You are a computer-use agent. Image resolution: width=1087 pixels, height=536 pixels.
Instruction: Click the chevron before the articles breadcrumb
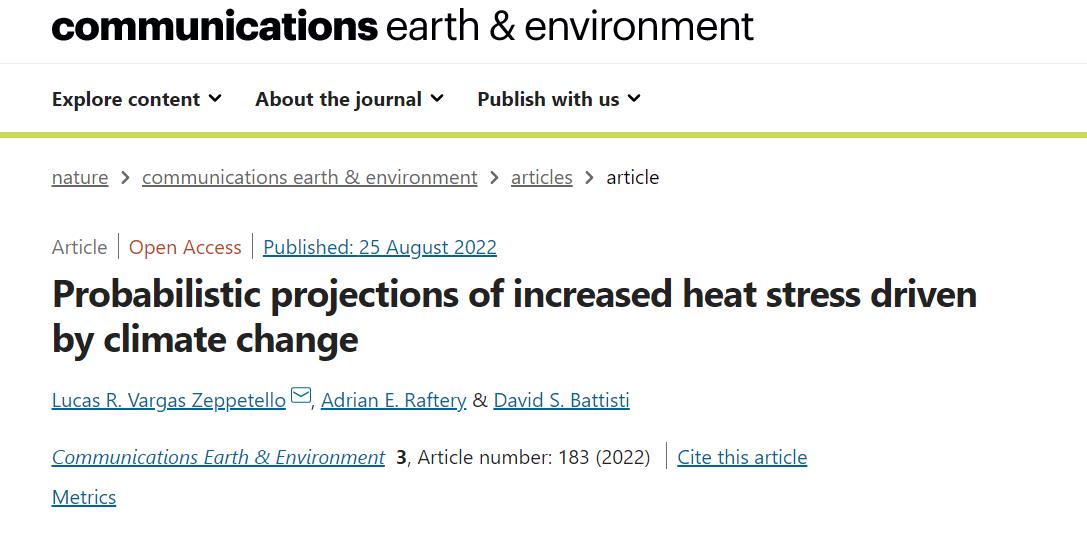[x=494, y=177]
